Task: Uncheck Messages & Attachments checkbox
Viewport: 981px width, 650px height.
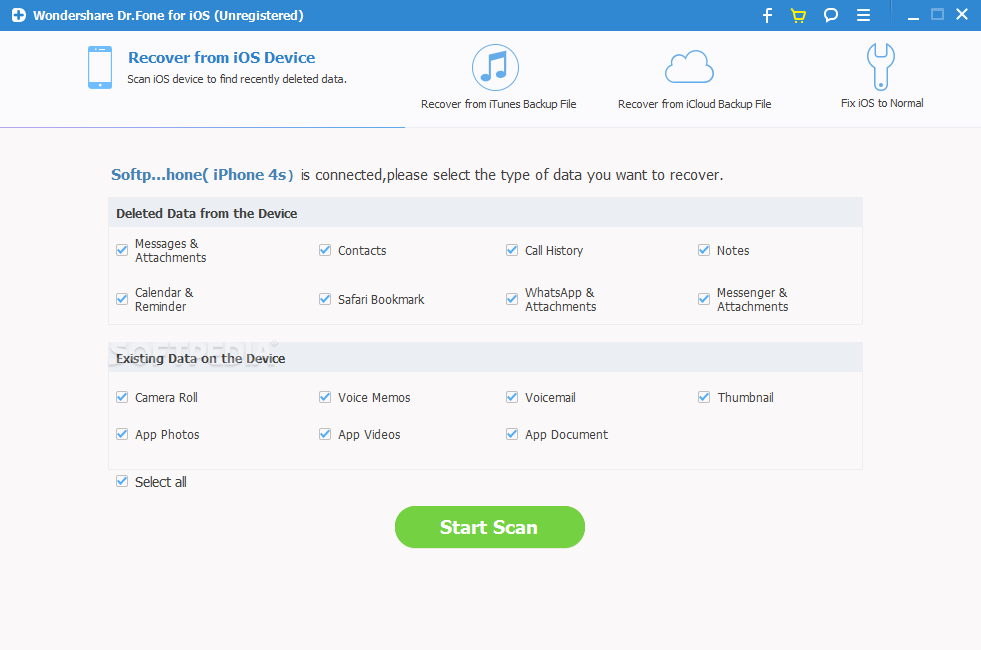Action: pyautogui.click(x=122, y=250)
